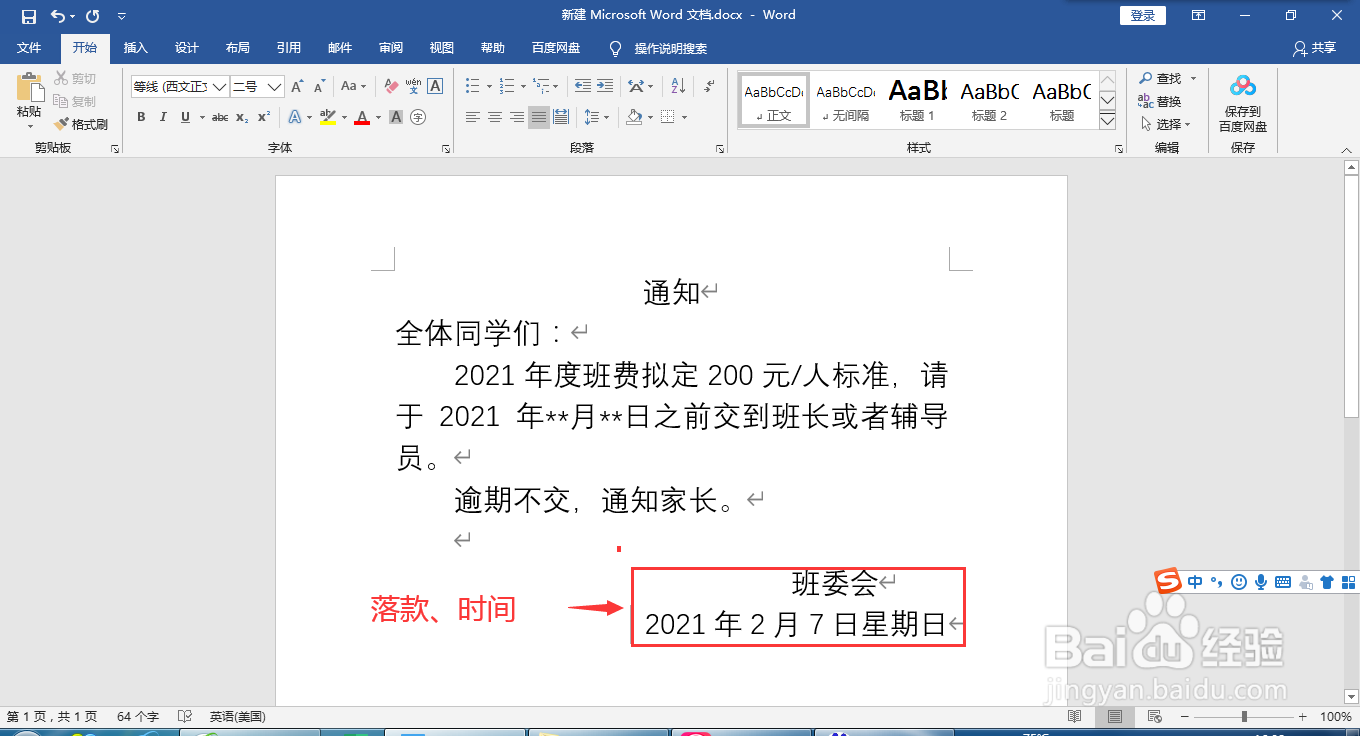Switch to the Insert (插入) tab
The width and height of the screenshot is (1360, 736).
click(x=135, y=48)
